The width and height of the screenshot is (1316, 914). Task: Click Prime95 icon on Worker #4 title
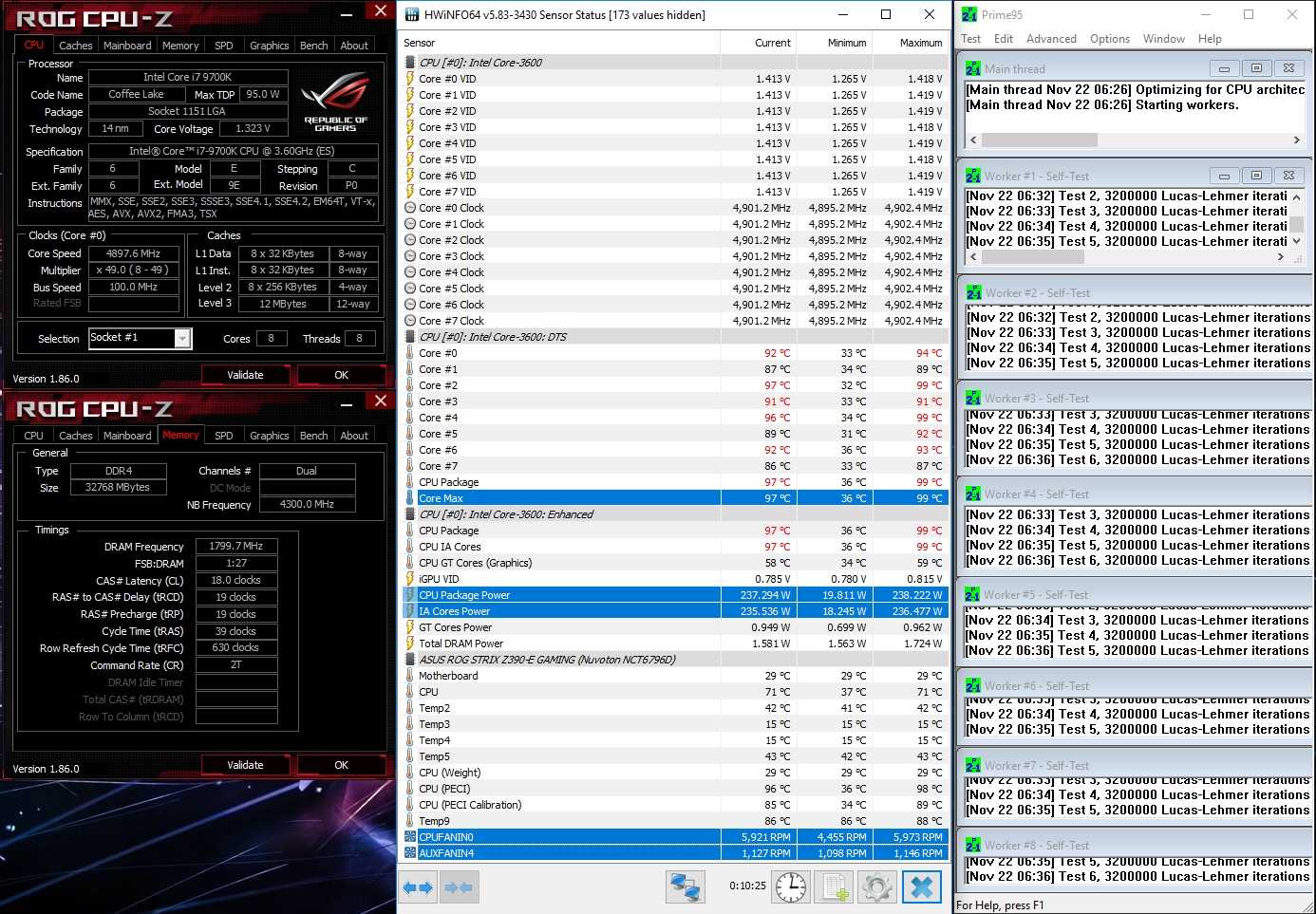coord(972,494)
